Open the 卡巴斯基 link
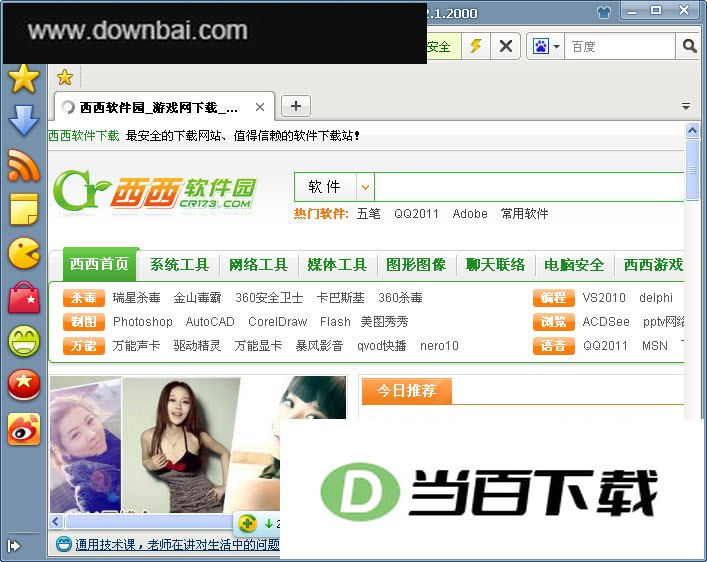The width and height of the screenshot is (707, 562). tap(340, 298)
